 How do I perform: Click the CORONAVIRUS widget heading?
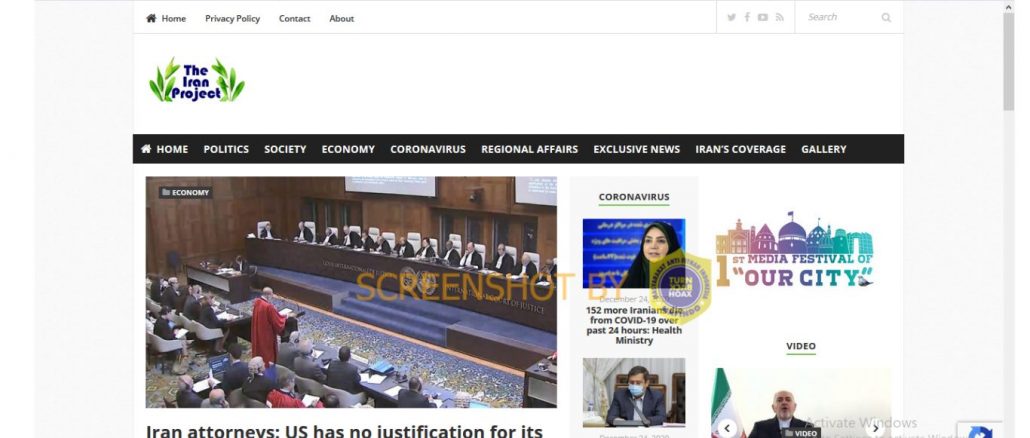634,196
